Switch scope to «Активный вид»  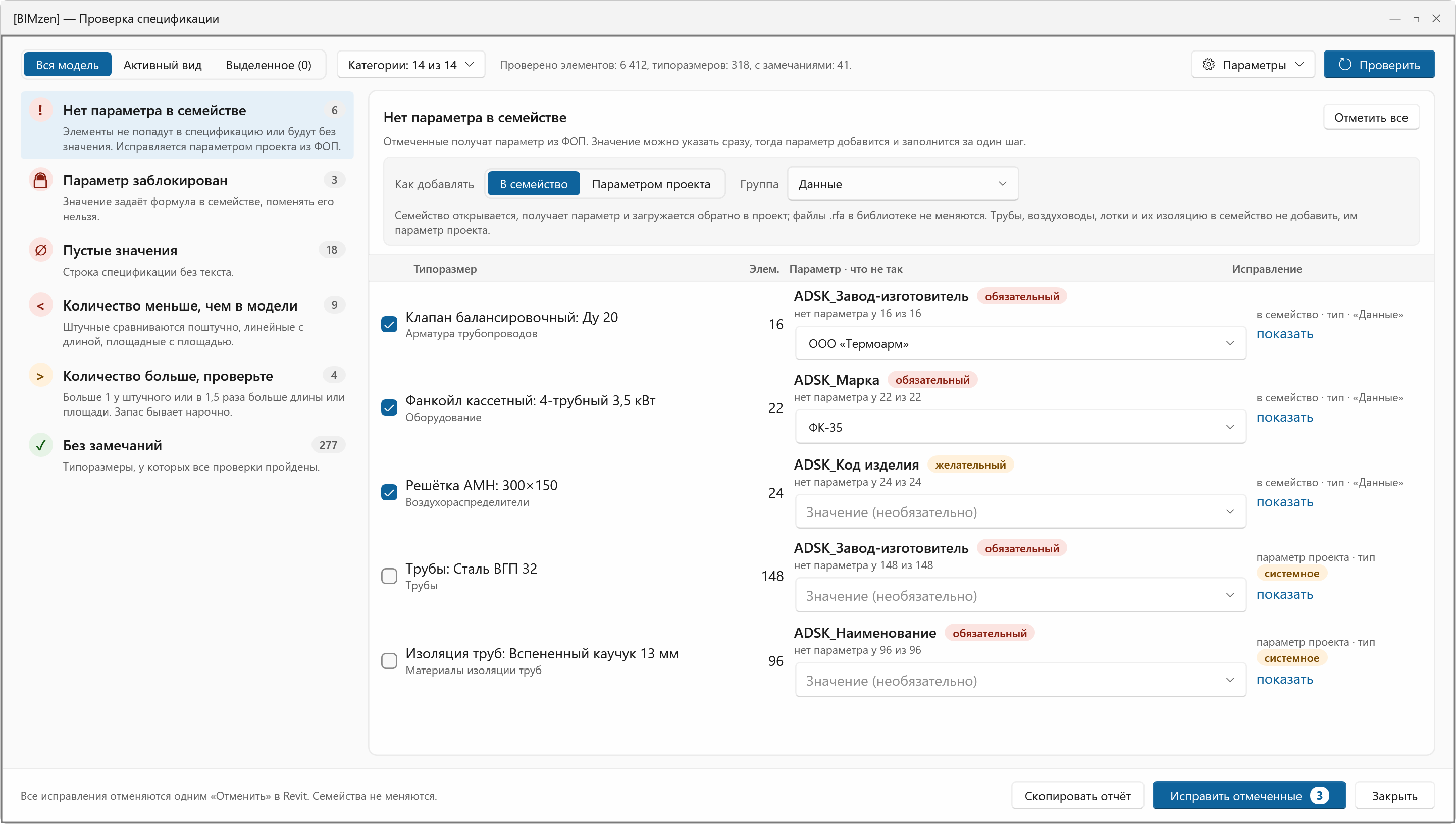(163, 65)
